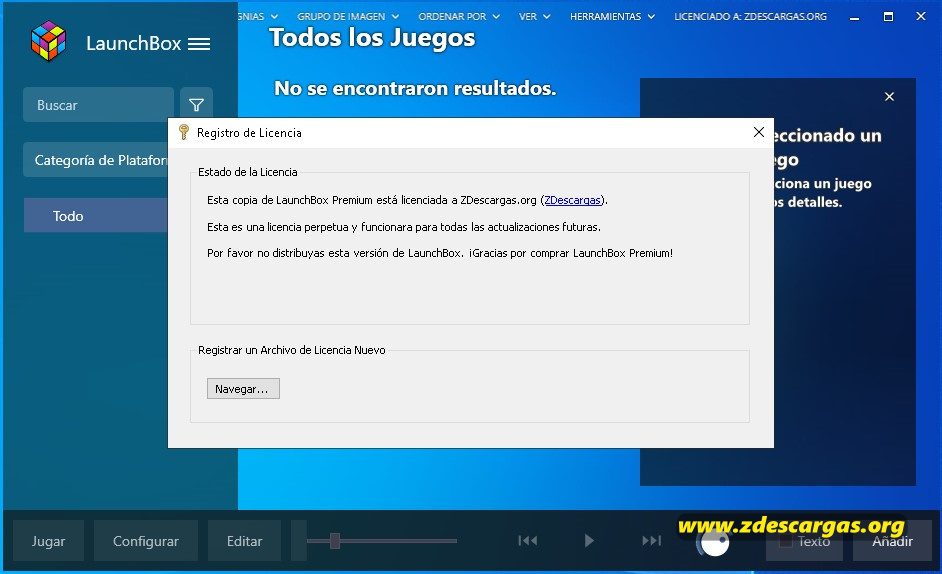The image size is (942, 574).
Task: Click the volume knob in bottom bar
Action: [714, 542]
